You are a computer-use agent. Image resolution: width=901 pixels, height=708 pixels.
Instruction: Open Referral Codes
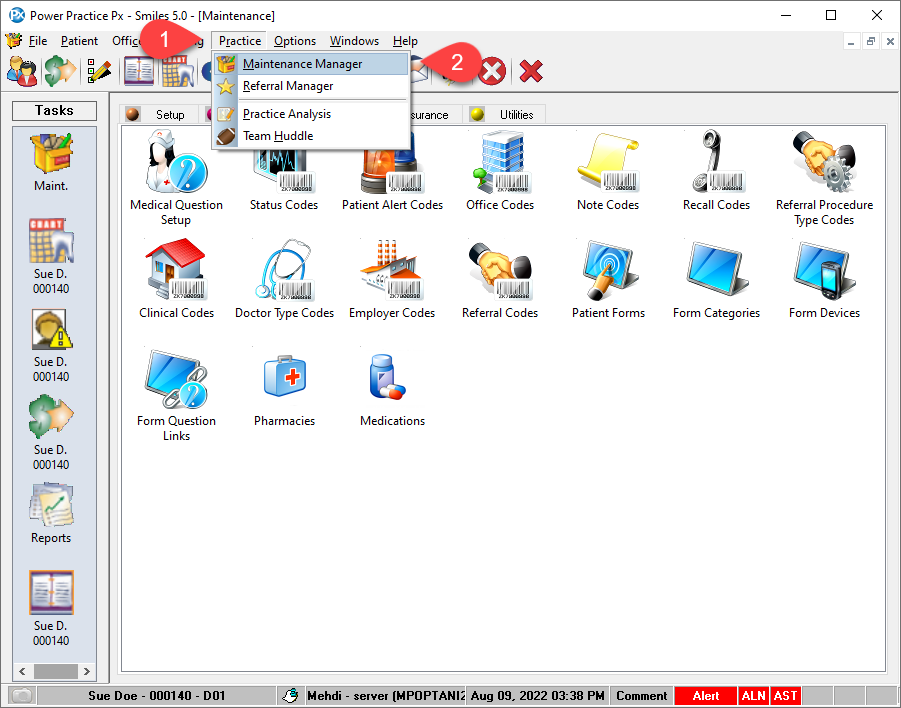pyautogui.click(x=500, y=279)
